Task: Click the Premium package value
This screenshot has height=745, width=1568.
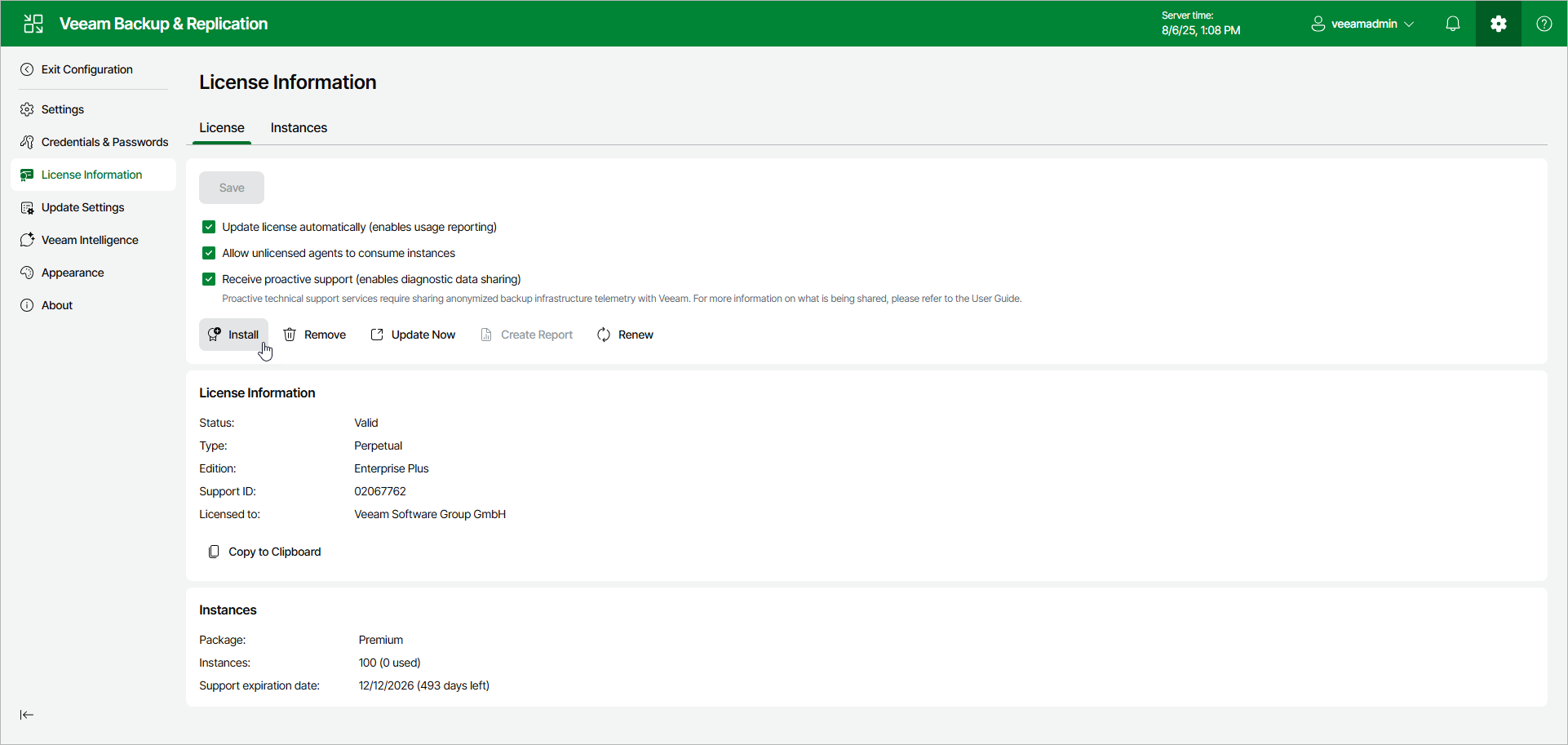Action: [x=381, y=640]
